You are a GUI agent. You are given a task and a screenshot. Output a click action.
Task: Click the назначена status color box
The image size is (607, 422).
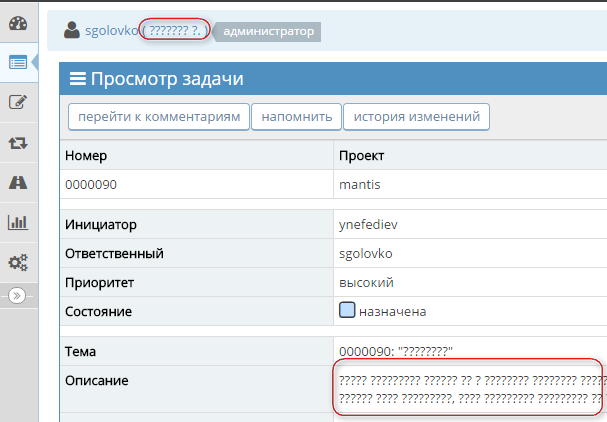click(347, 311)
